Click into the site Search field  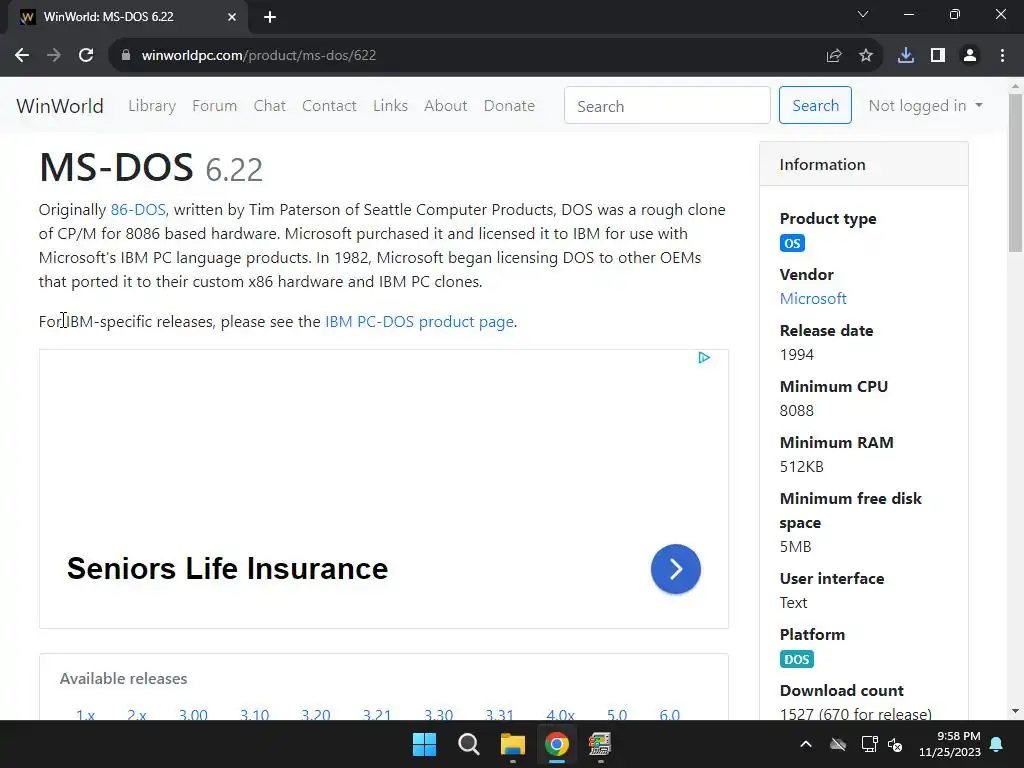coord(667,105)
